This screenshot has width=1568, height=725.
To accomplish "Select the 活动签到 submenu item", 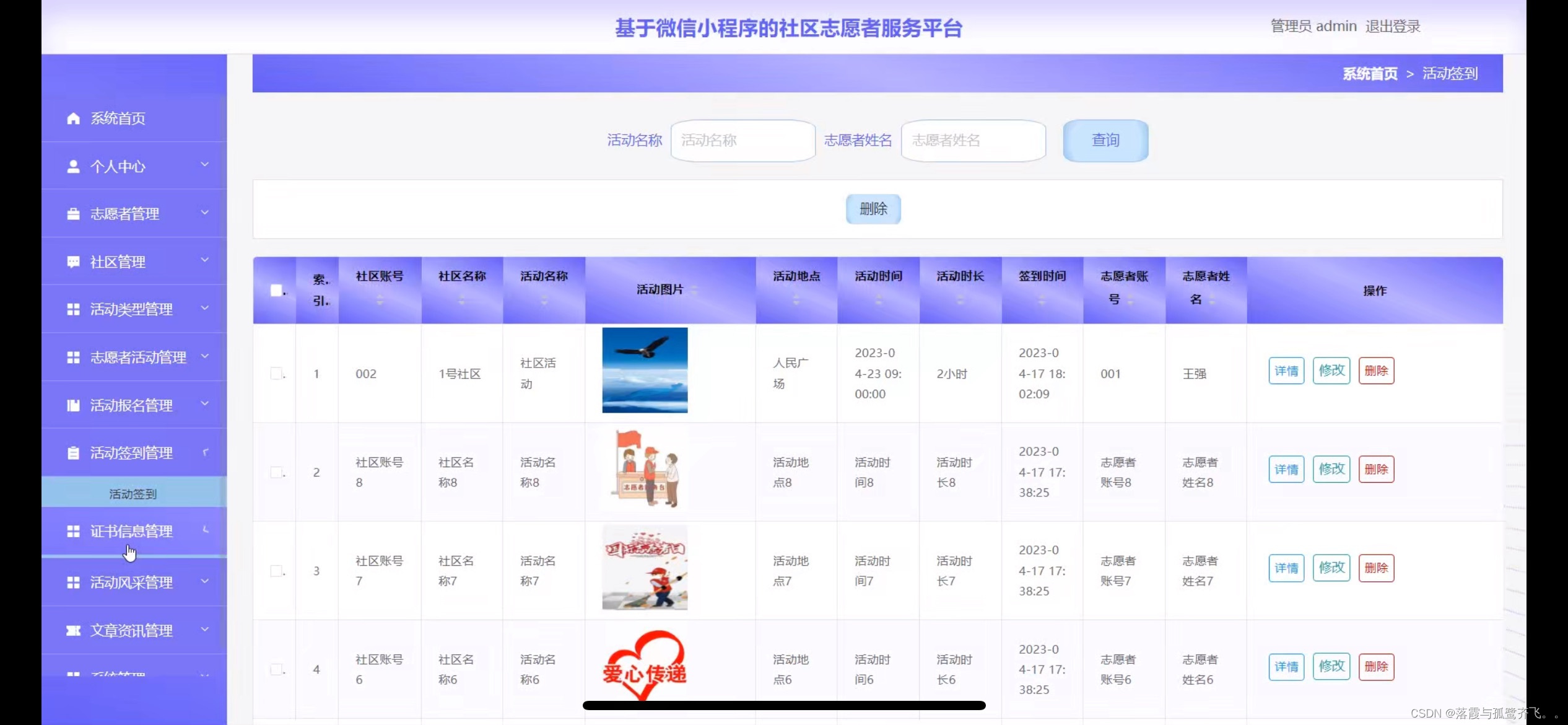I will (x=134, y=494).
